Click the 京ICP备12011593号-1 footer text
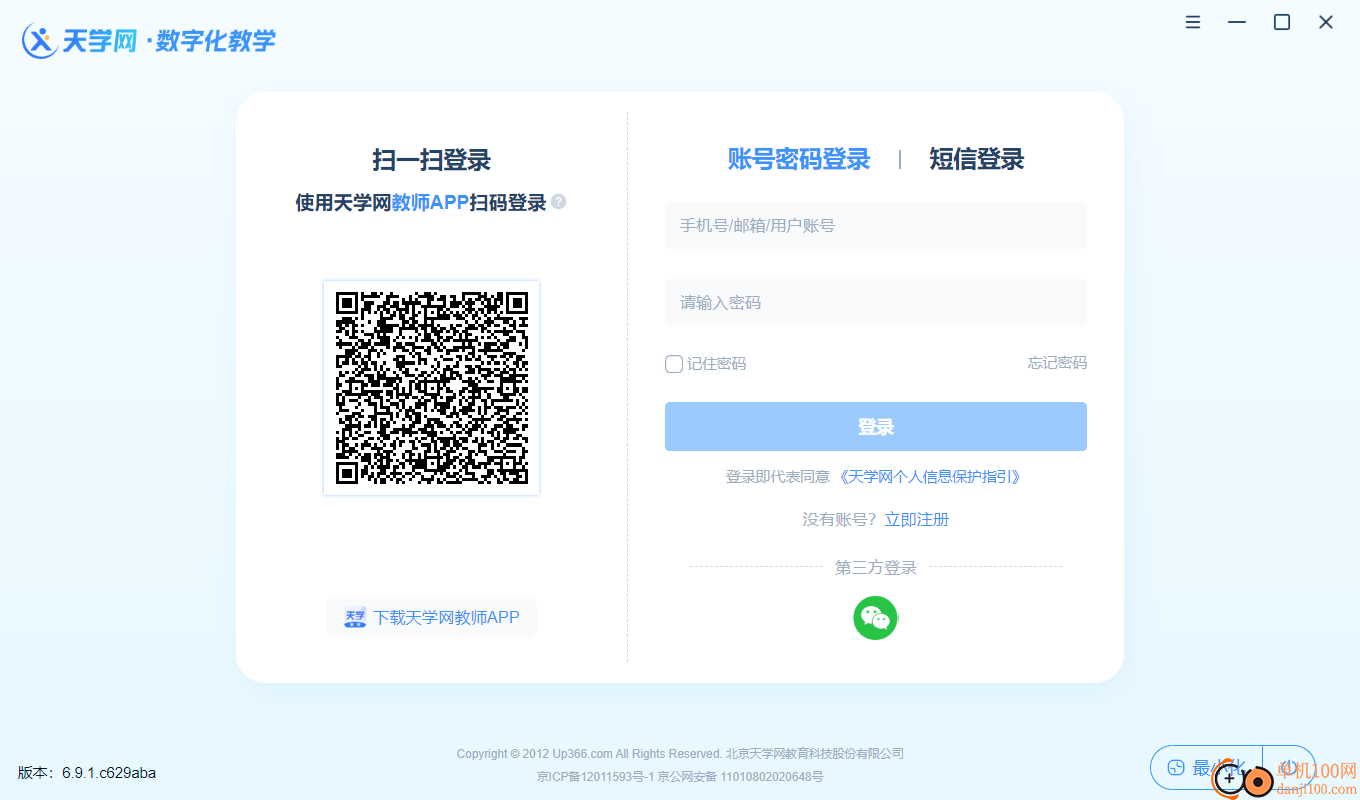The width and height of the screenshot is (1360, 800). pyautogui.click(x=597, y=777)
